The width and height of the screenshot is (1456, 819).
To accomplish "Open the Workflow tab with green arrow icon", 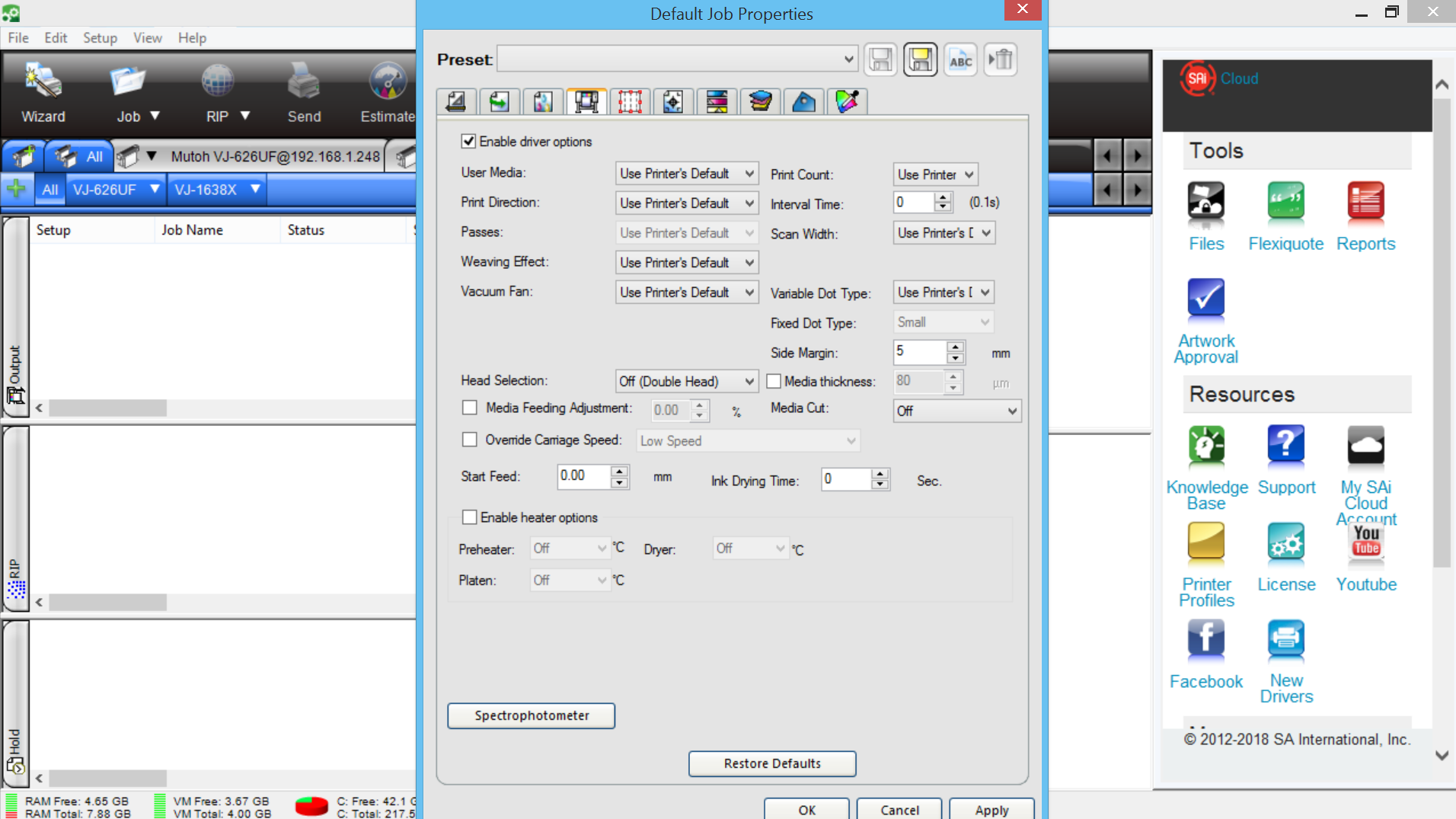I will coord(500,101).
